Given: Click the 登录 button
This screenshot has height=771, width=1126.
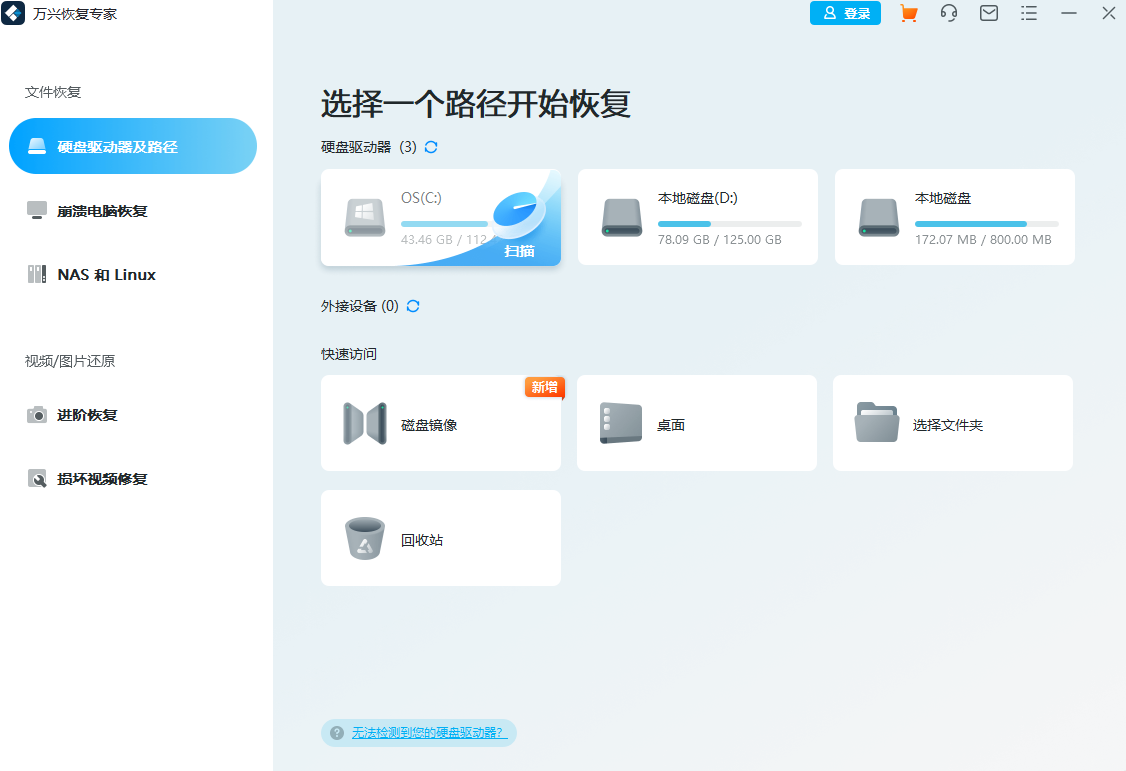Looking at the screenshot, I should point(845,13).
